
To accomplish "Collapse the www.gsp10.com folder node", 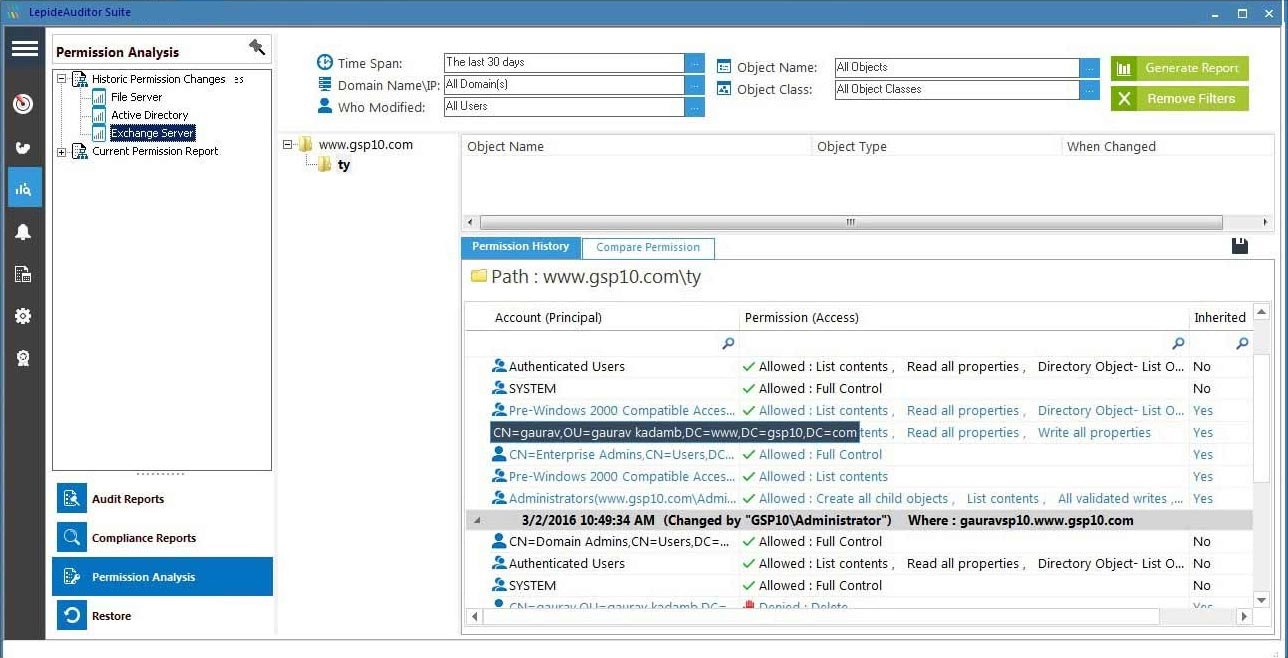I will tap(288, 143).
